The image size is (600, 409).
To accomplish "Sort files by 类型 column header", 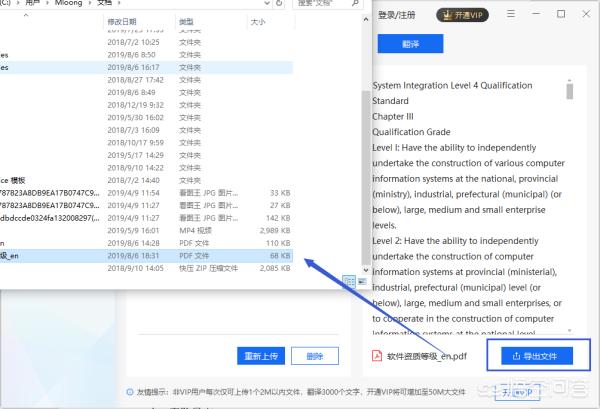I will [186, 22].
